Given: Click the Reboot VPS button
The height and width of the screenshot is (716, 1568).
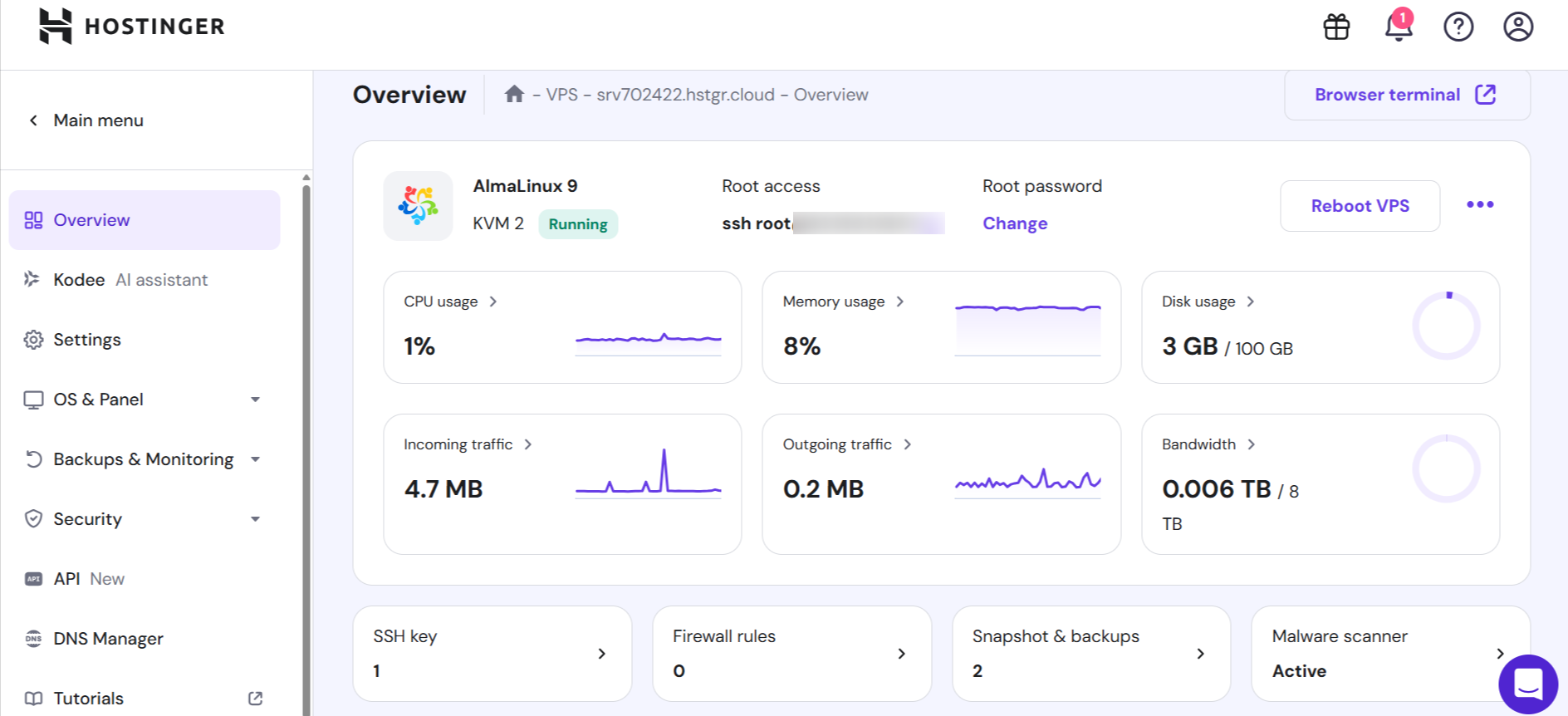Looking at the screenshot, I should click(x=1360, y=206).
